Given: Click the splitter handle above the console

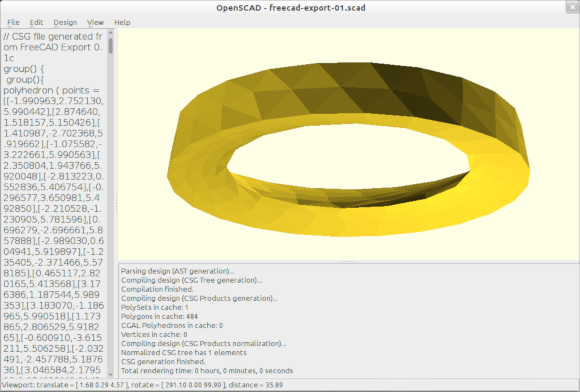Looking at the screenshot, I should coord(348,261).
